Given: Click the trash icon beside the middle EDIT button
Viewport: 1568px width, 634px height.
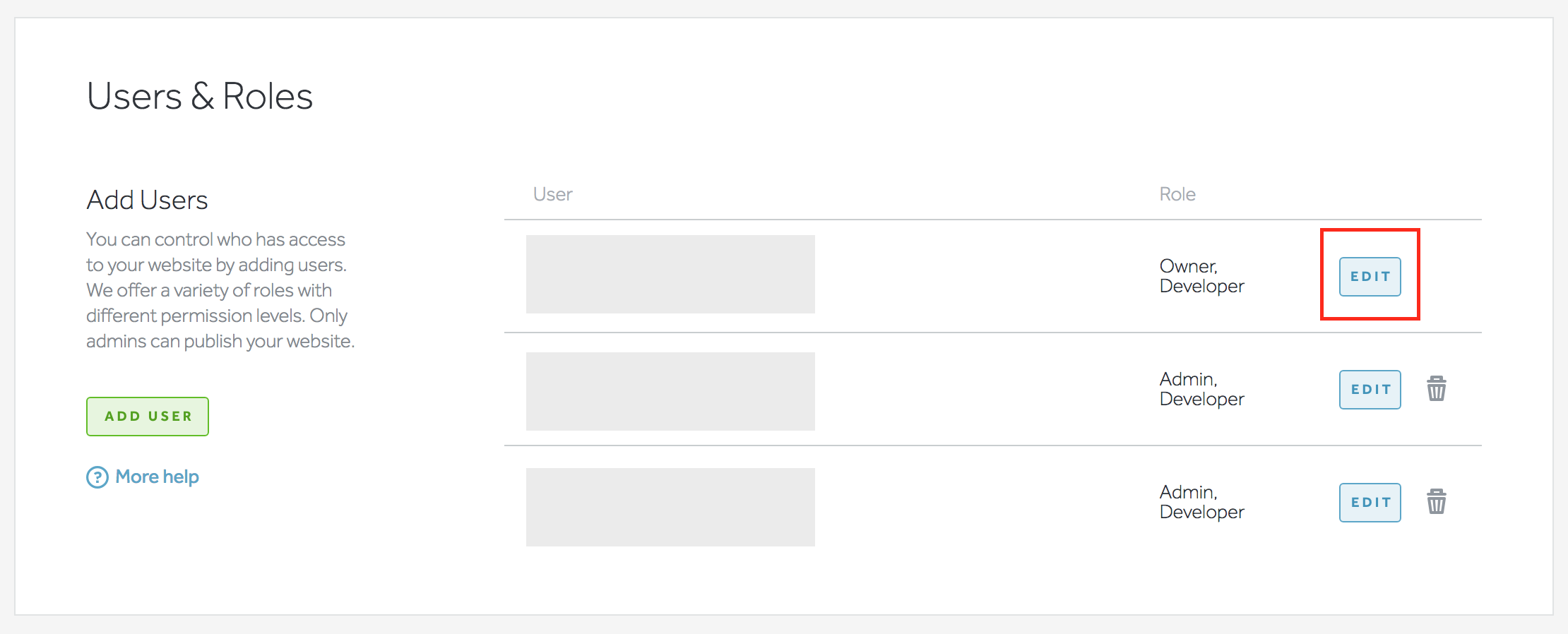Looking at the screenshot, I should point(1437,389).
